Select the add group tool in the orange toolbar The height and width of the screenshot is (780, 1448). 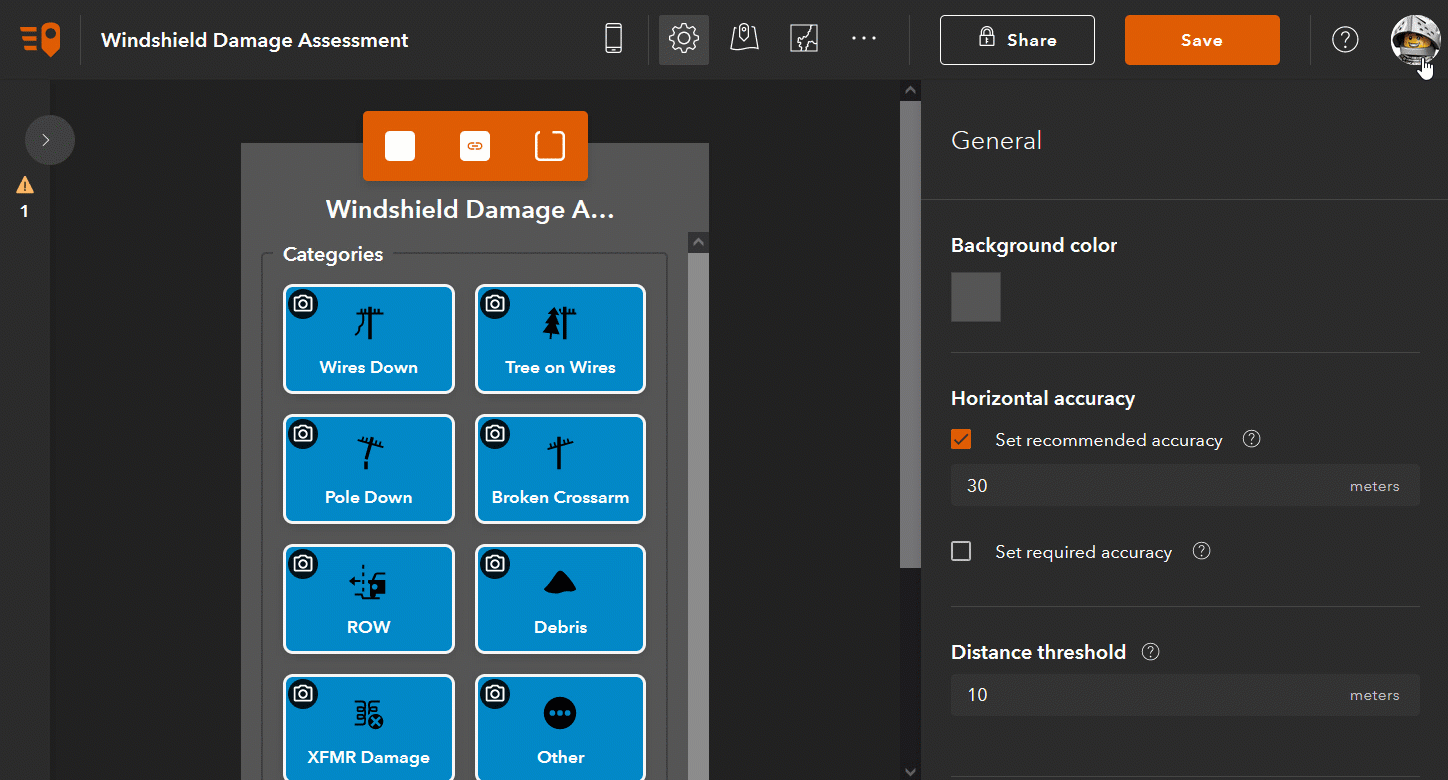(549, 145)
